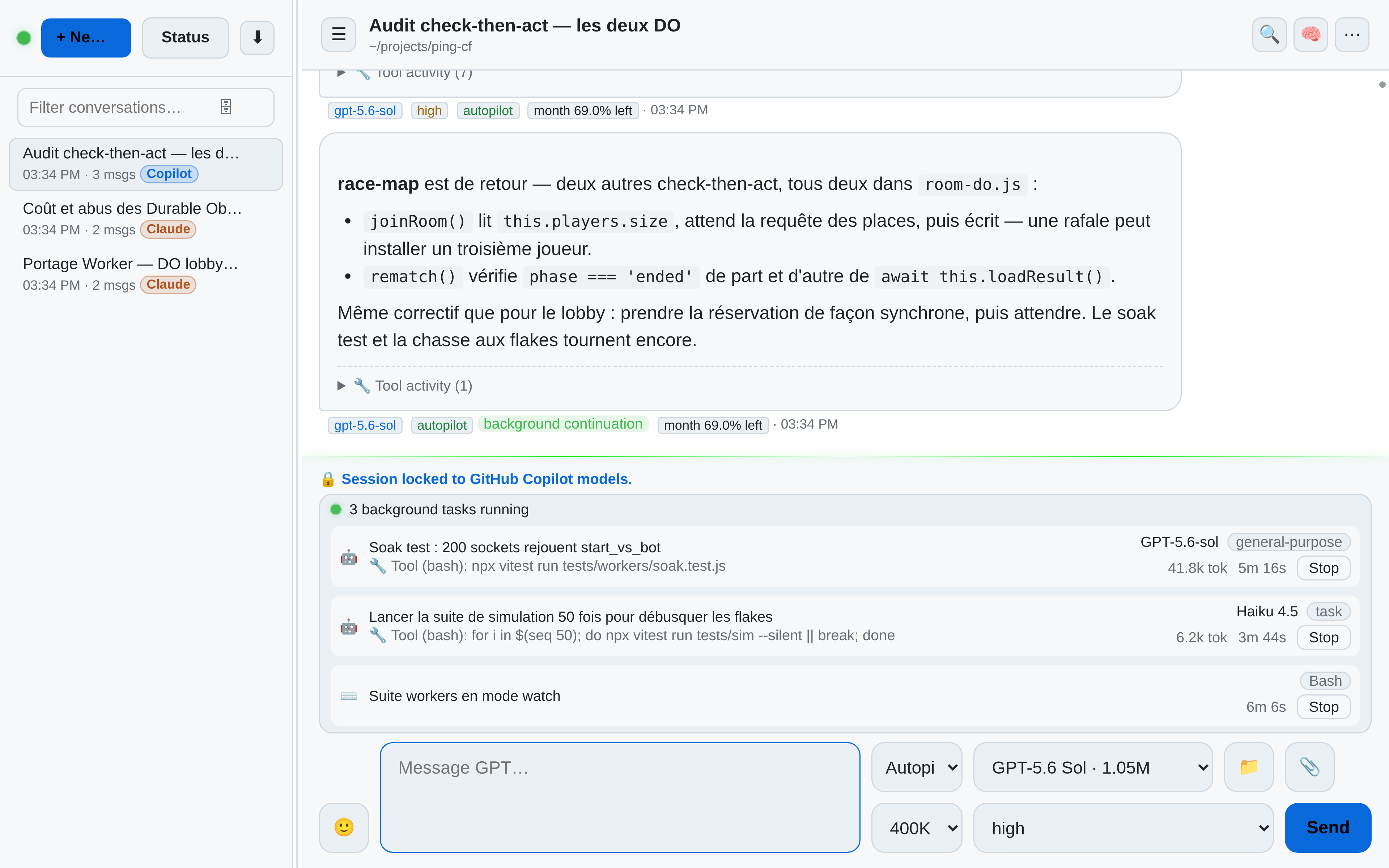Stop the Suite workers watch task
This screenshot has height=868, width=1389.
coord(1323,707)
